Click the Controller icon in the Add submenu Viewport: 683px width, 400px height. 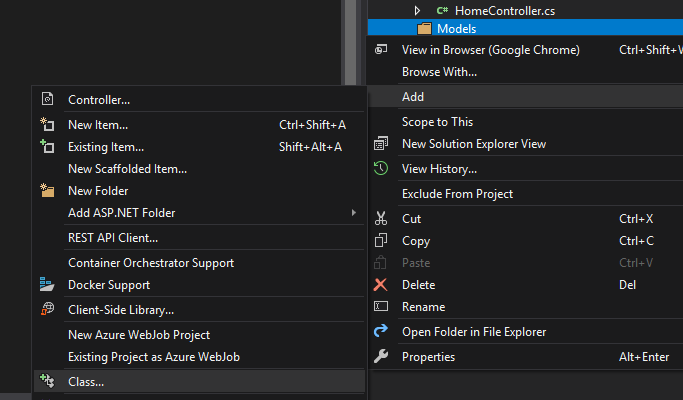pyautogui.click(x=47, y=99)
